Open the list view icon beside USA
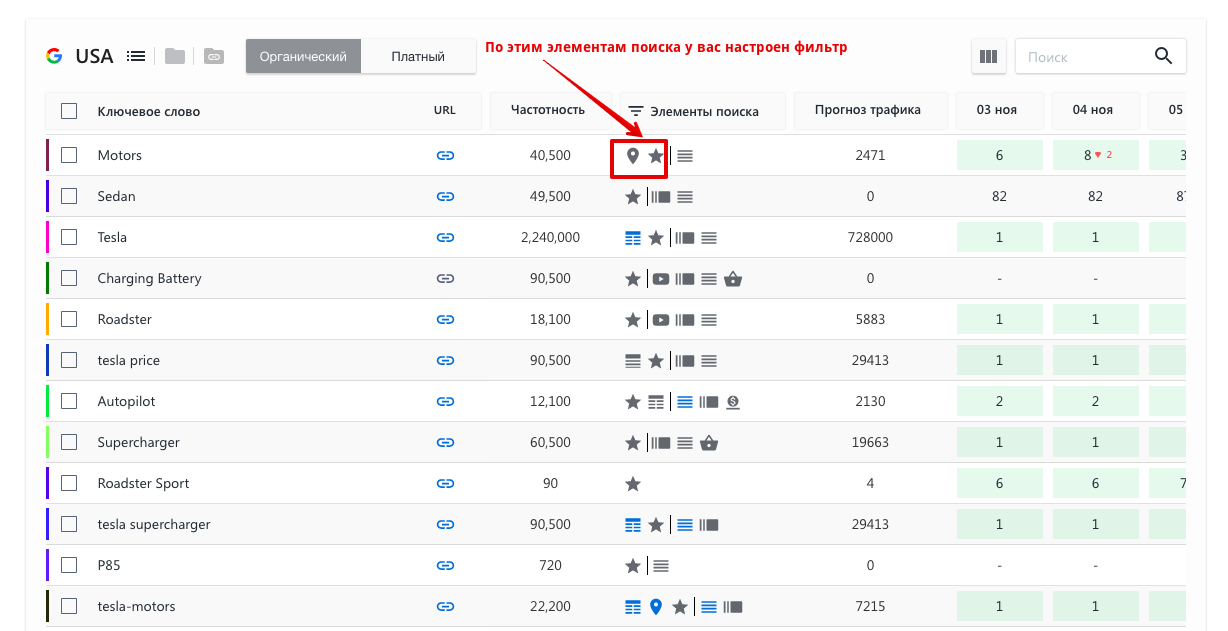1228x631 pixels. coord(136,56)
